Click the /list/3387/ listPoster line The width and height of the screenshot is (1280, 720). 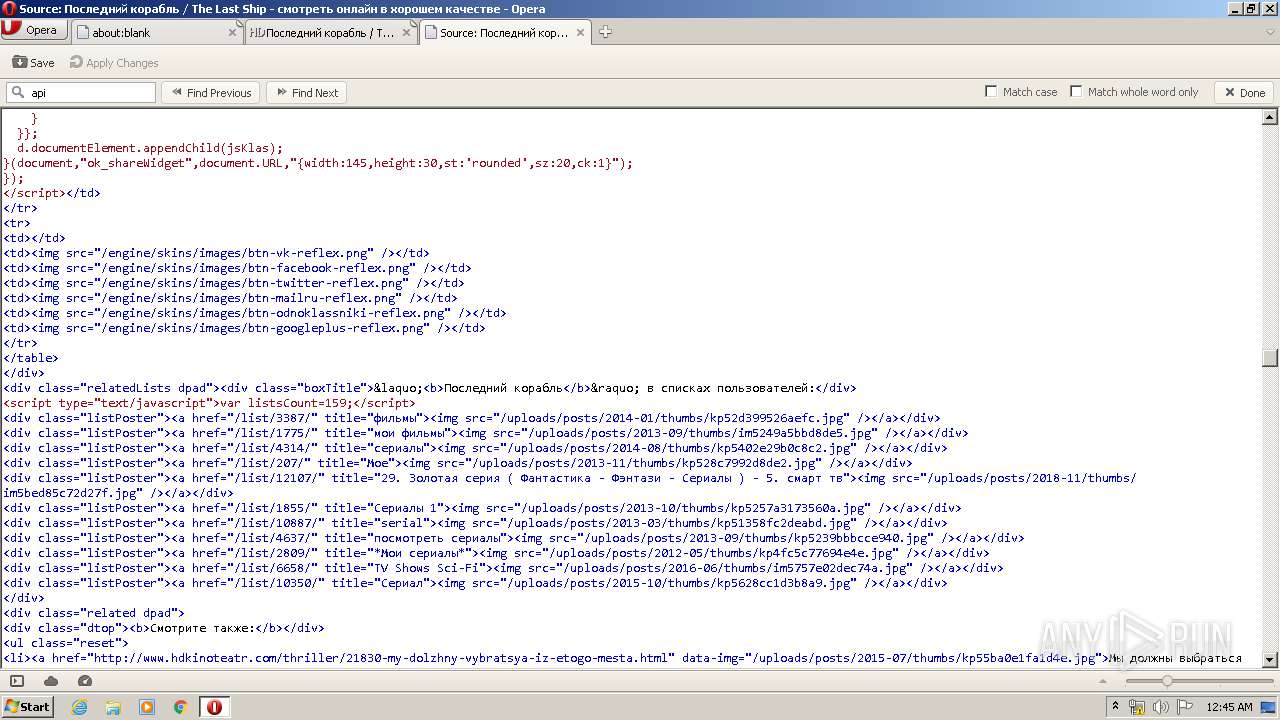pyautogui.click(x=472, y=418)
